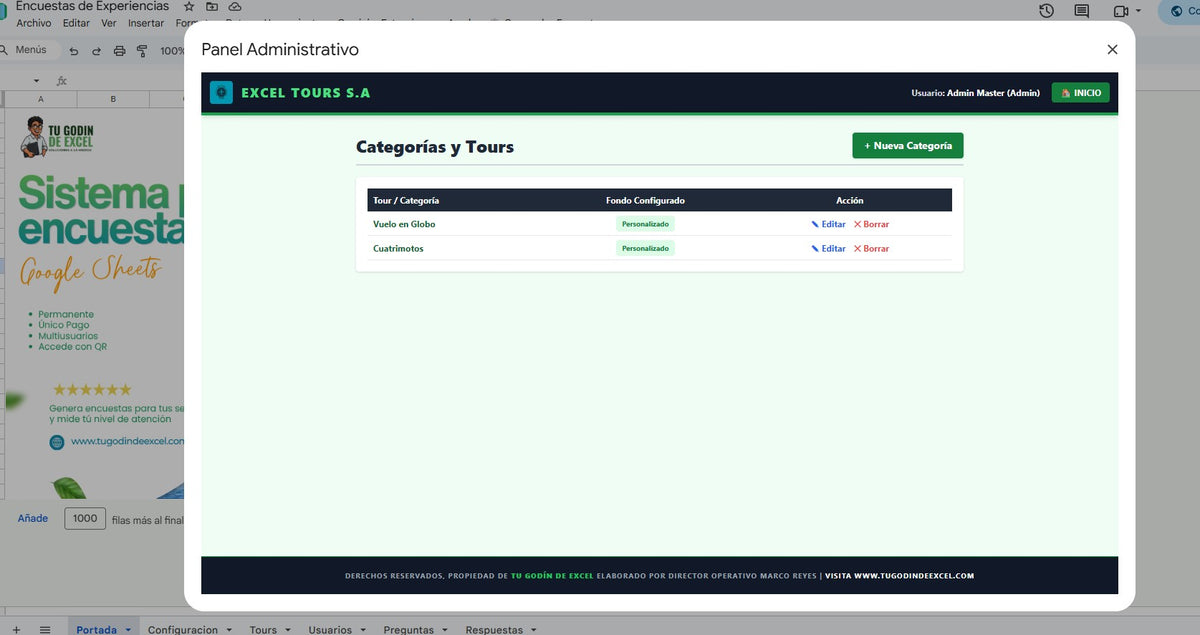Delete the Vuelo en Globo category
This screenshot has width=1200, height=635.
tap(871, 224)
